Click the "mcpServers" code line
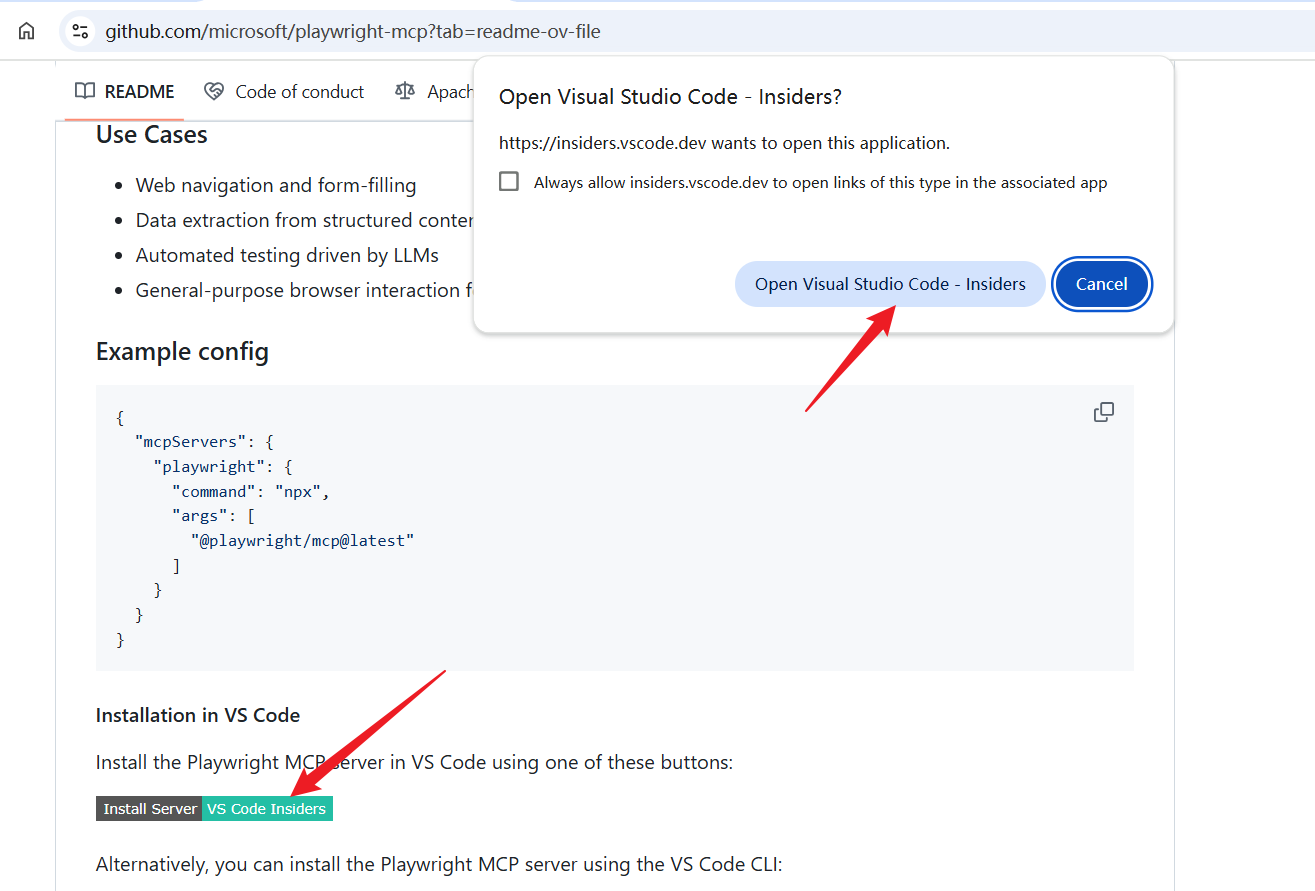 204,441
